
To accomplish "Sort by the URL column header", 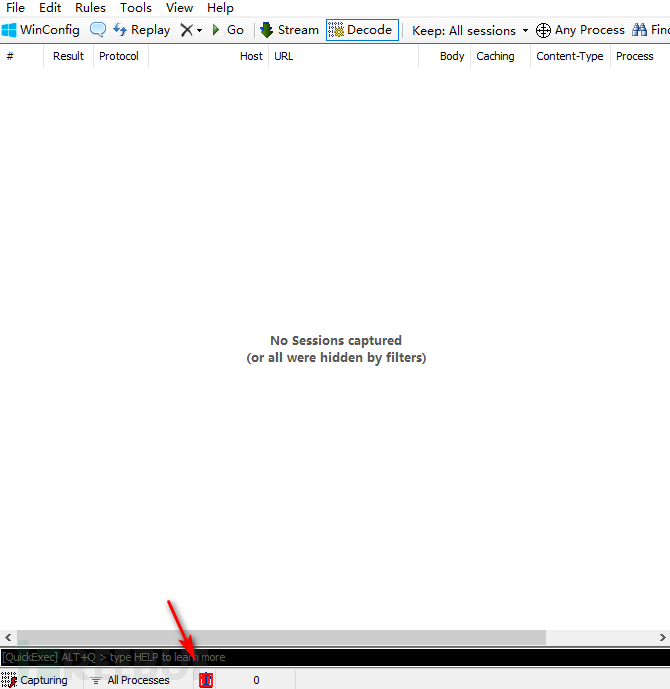I will (343, 56).
